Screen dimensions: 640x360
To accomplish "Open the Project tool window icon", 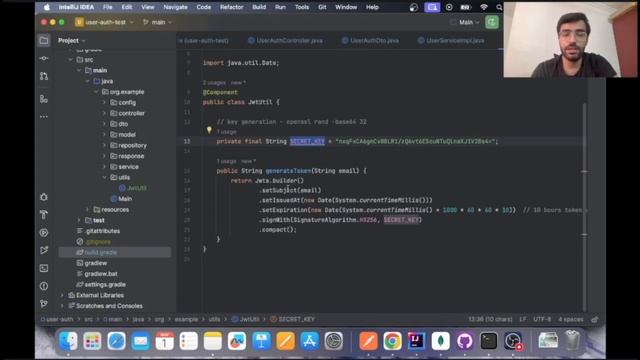I will pyautogui.click(x=44, y=40).
